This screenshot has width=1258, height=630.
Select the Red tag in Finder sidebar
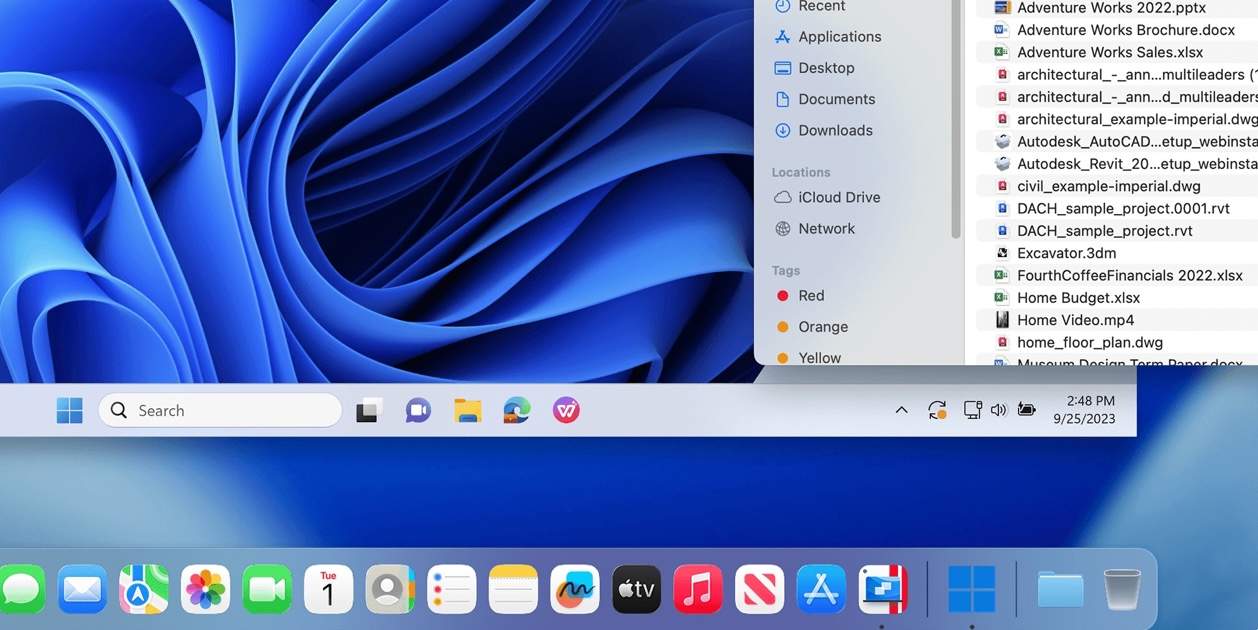pyautogui.click(x=809, y=295)
